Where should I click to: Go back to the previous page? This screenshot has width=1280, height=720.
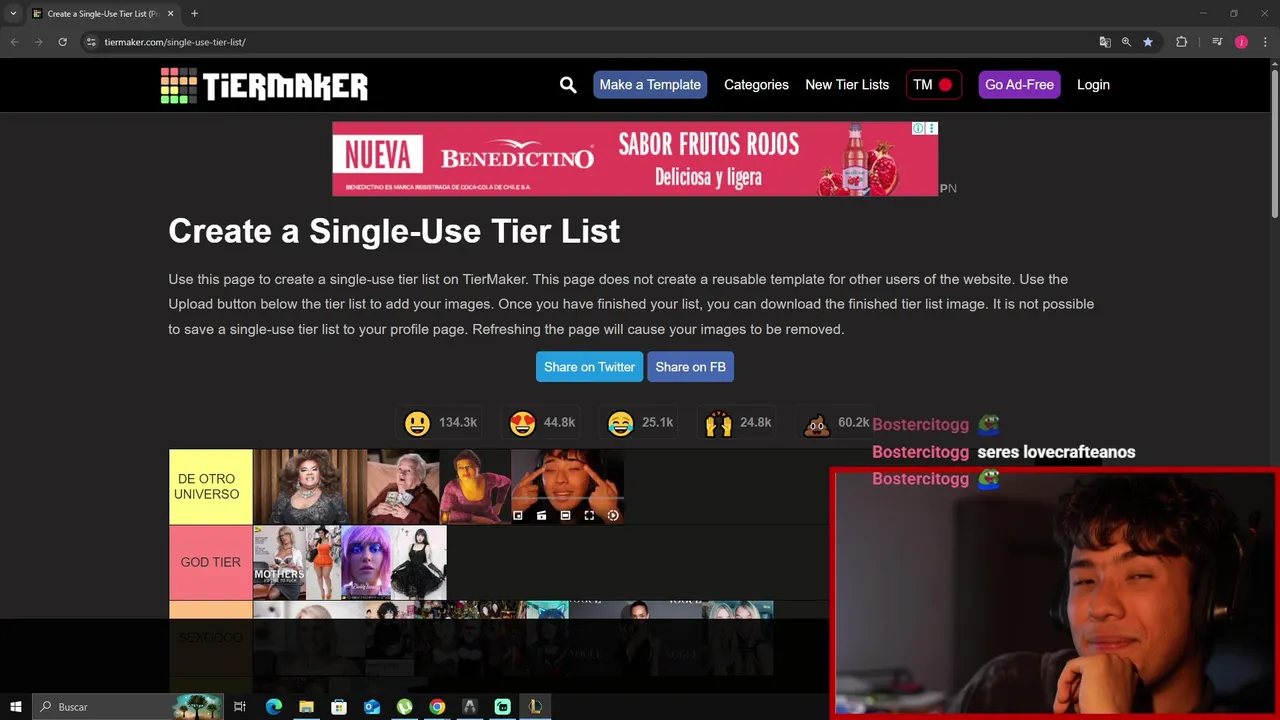[14, 42]
